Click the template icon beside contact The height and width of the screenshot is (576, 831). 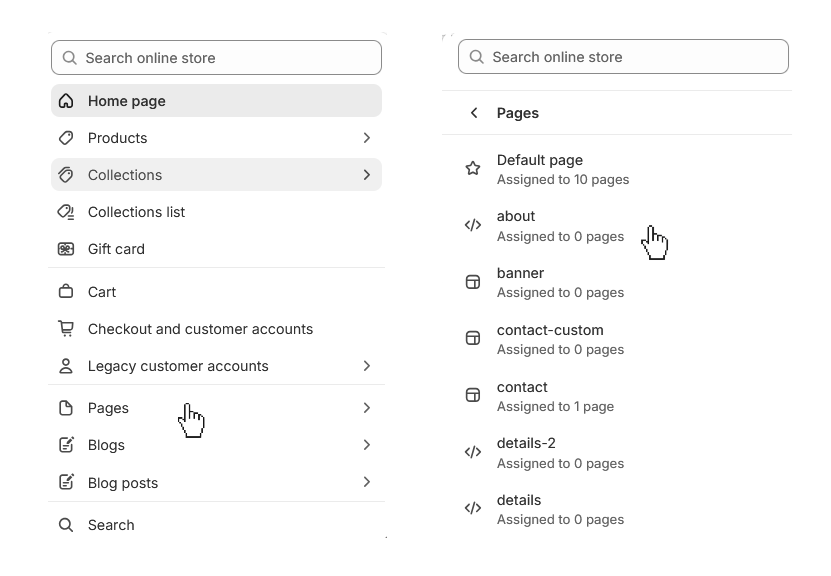point(473,395)
